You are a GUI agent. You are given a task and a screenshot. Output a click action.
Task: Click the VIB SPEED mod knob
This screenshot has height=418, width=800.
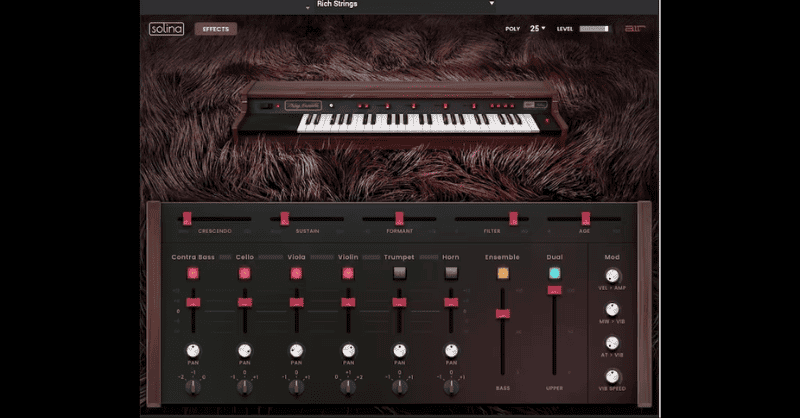coord(612,377)
